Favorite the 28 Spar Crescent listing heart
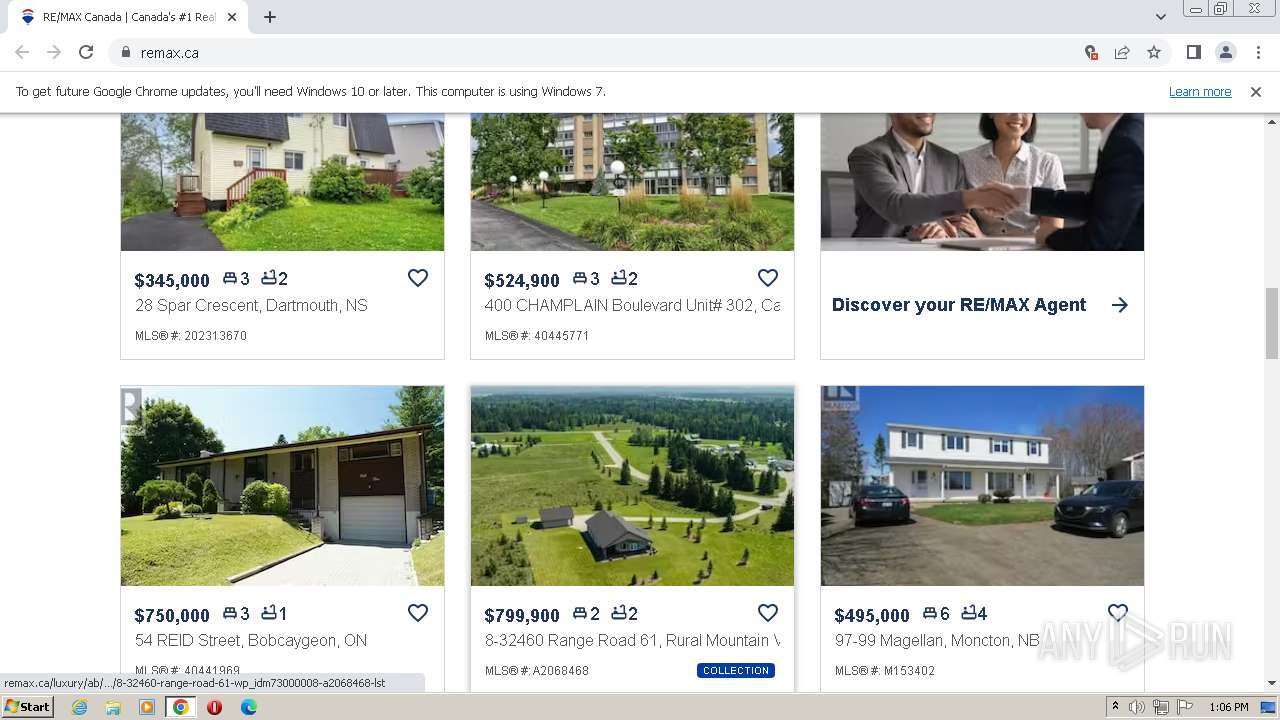Viewport: 1280px width, 720px height. (x=418, y=278)
